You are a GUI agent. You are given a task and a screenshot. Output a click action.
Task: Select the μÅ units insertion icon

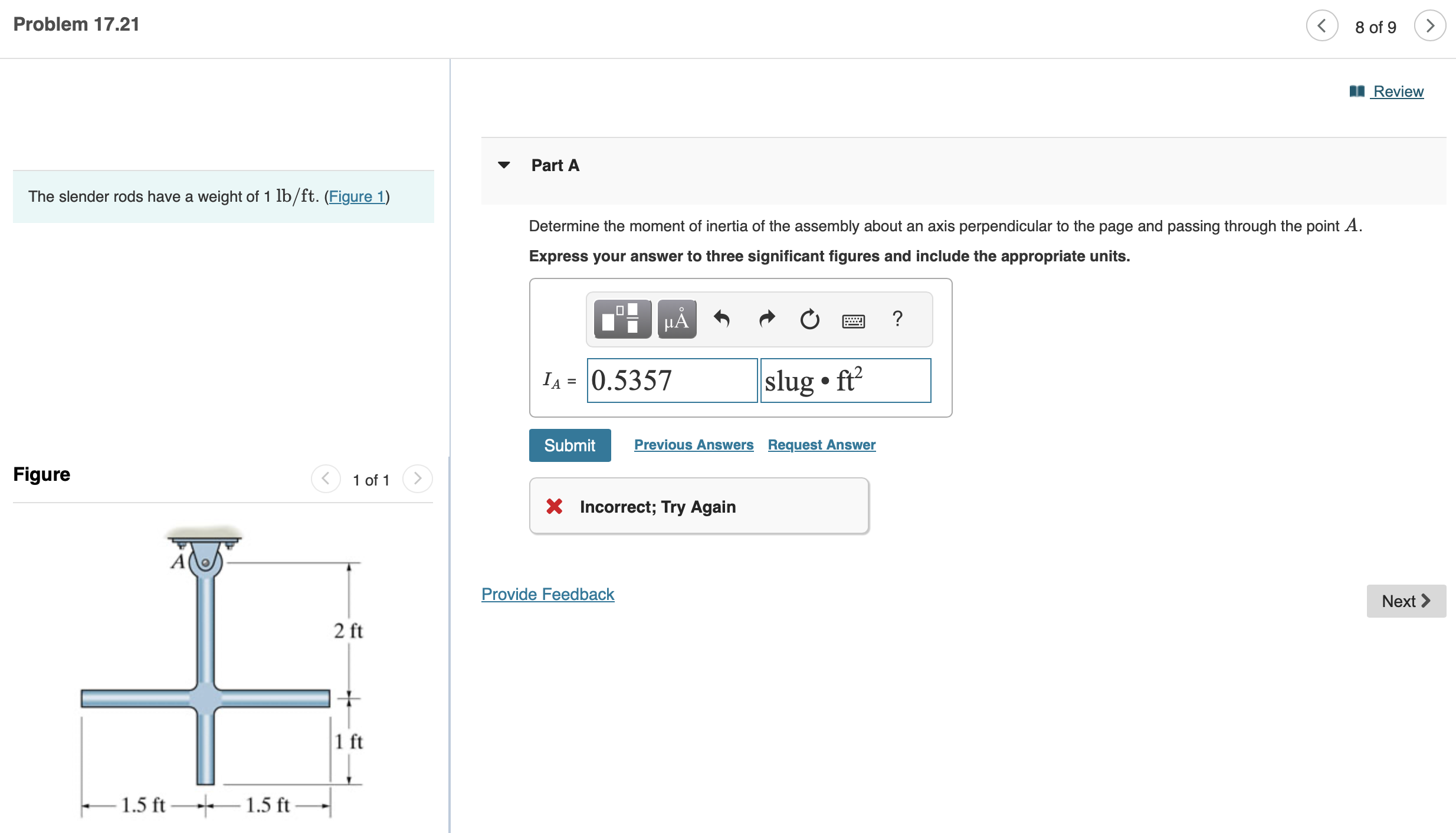(676, 319)
